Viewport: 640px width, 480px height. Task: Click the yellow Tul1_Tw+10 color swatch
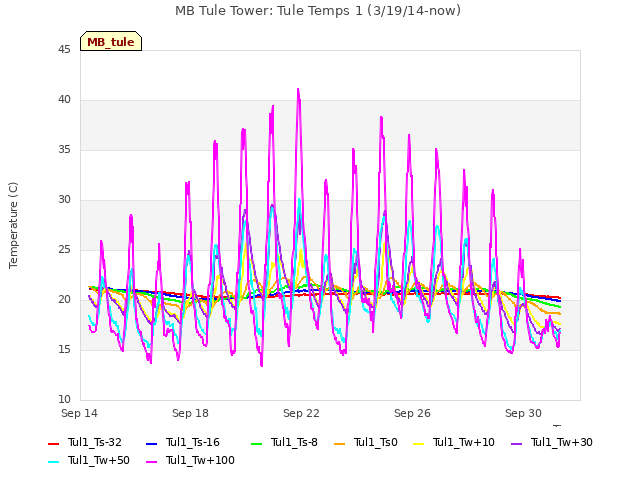click(x=419, y=443)
